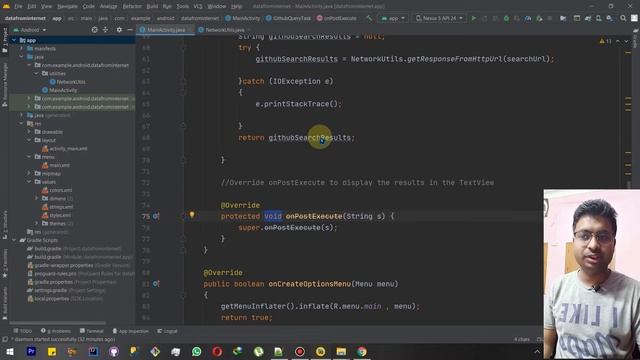Open the Refactor menu

pos(132,7)
